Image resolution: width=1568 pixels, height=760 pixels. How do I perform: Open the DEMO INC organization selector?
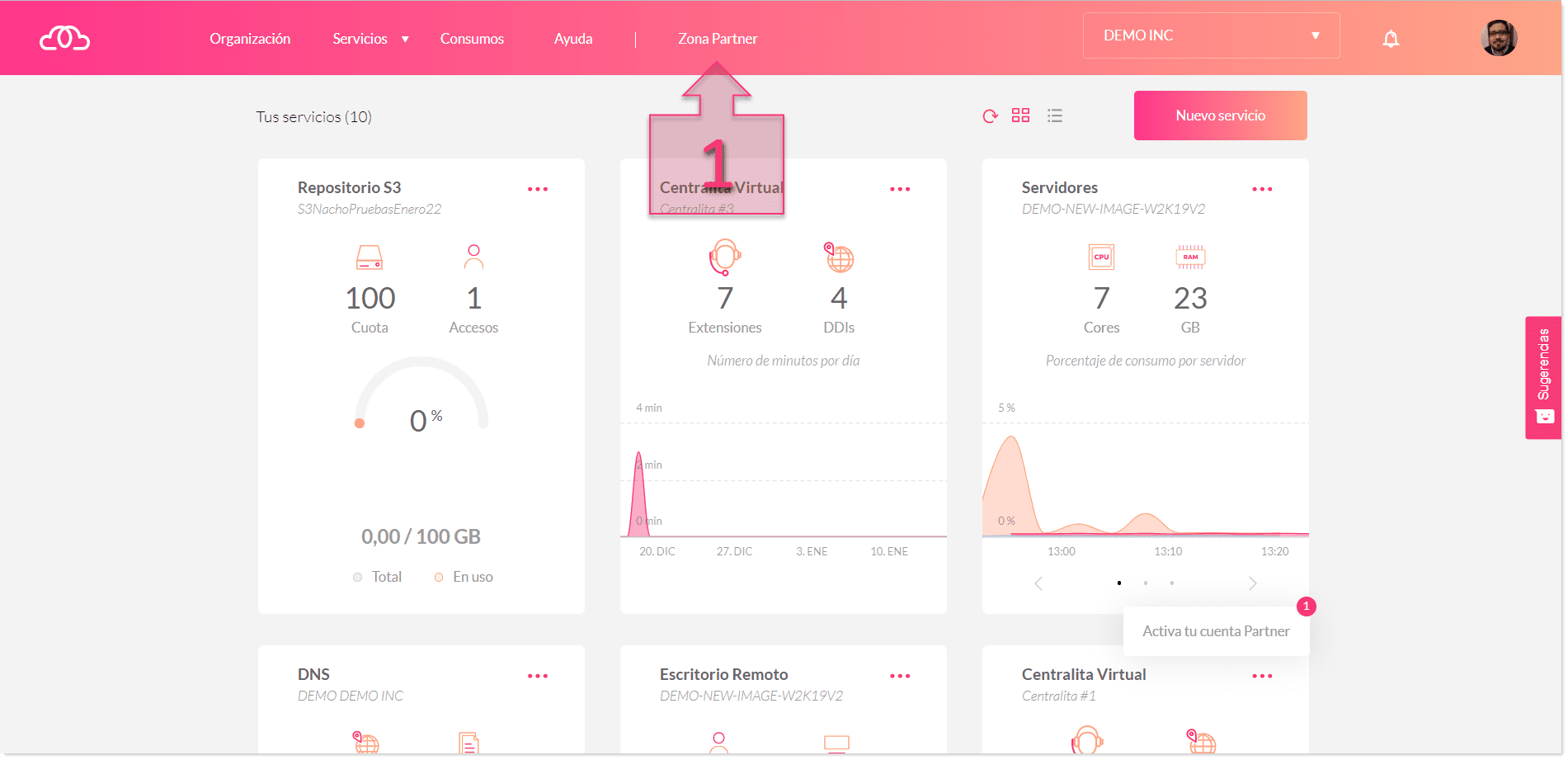pos(1211,35)
